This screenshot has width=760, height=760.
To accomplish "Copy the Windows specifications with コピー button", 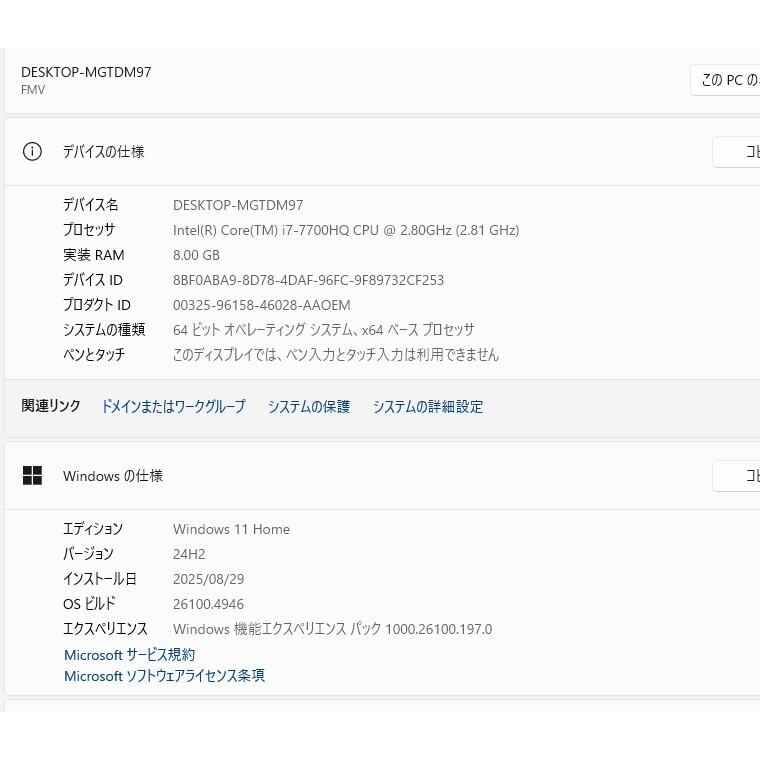I will click(x=738, y=476).
